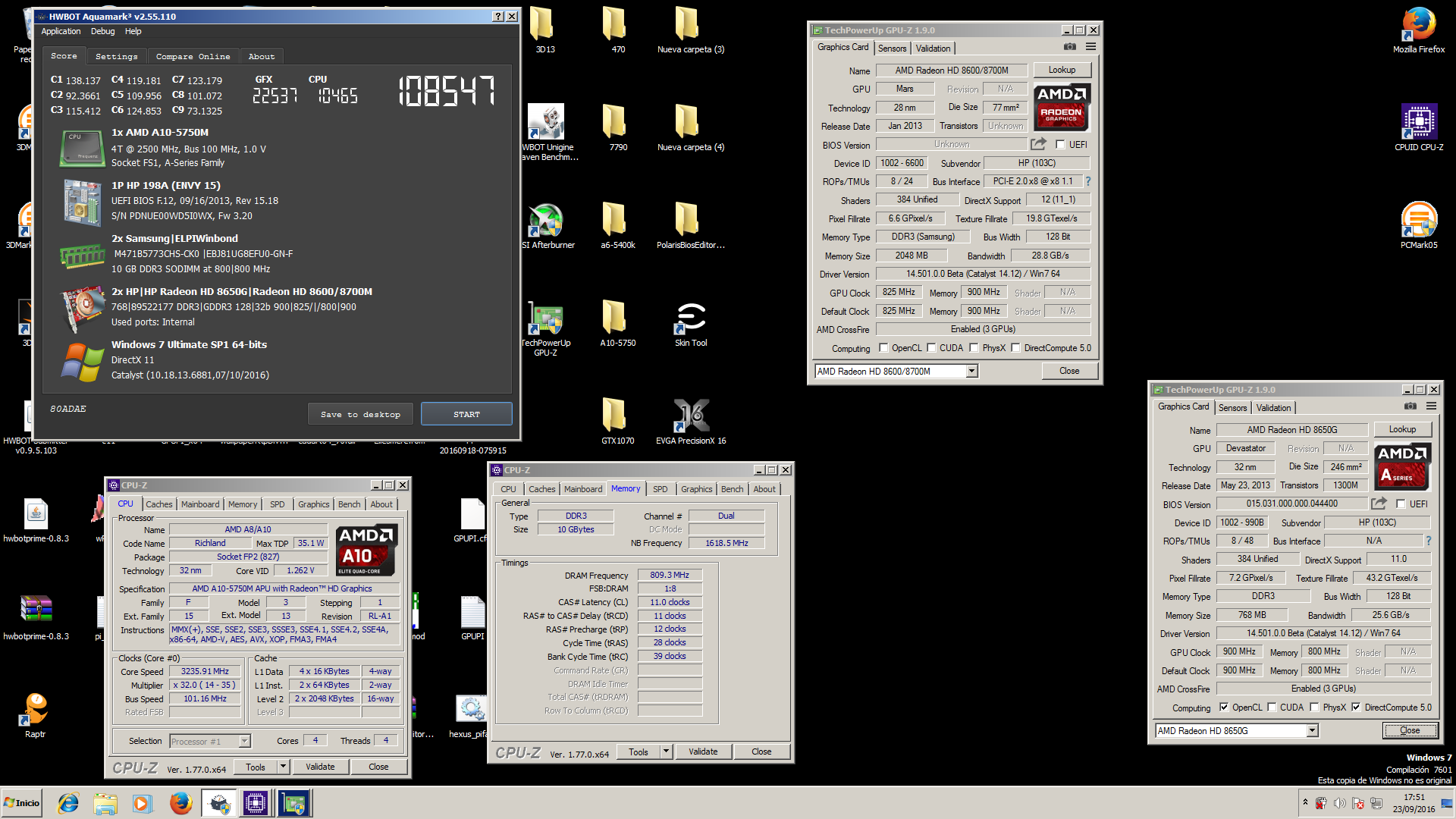
Task: Open the PCMark05 desktop shortcut
Action: pyautogui.click(x=1418, y=224)
